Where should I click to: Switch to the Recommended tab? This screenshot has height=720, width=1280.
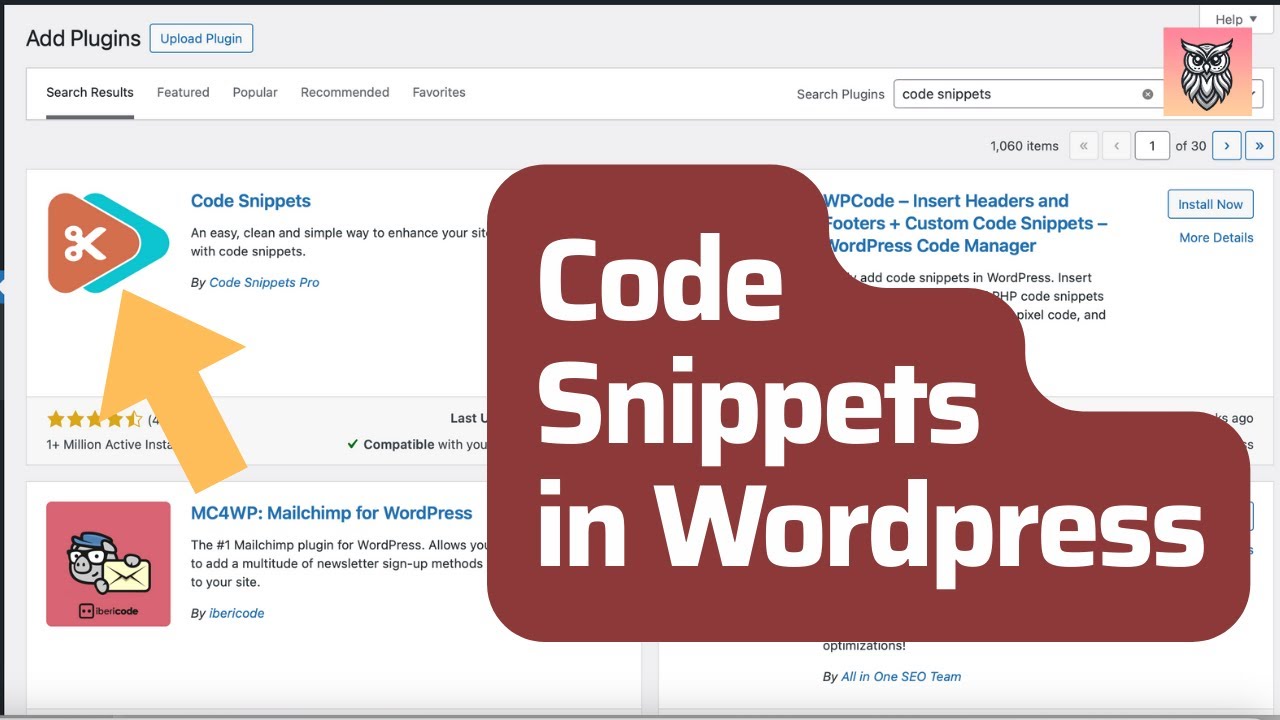345,92
